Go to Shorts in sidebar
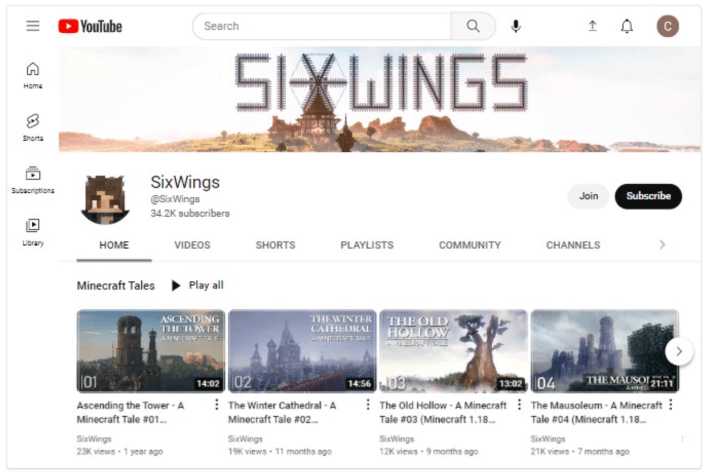Viewport: 708px width, 475px height. (33, 127)
